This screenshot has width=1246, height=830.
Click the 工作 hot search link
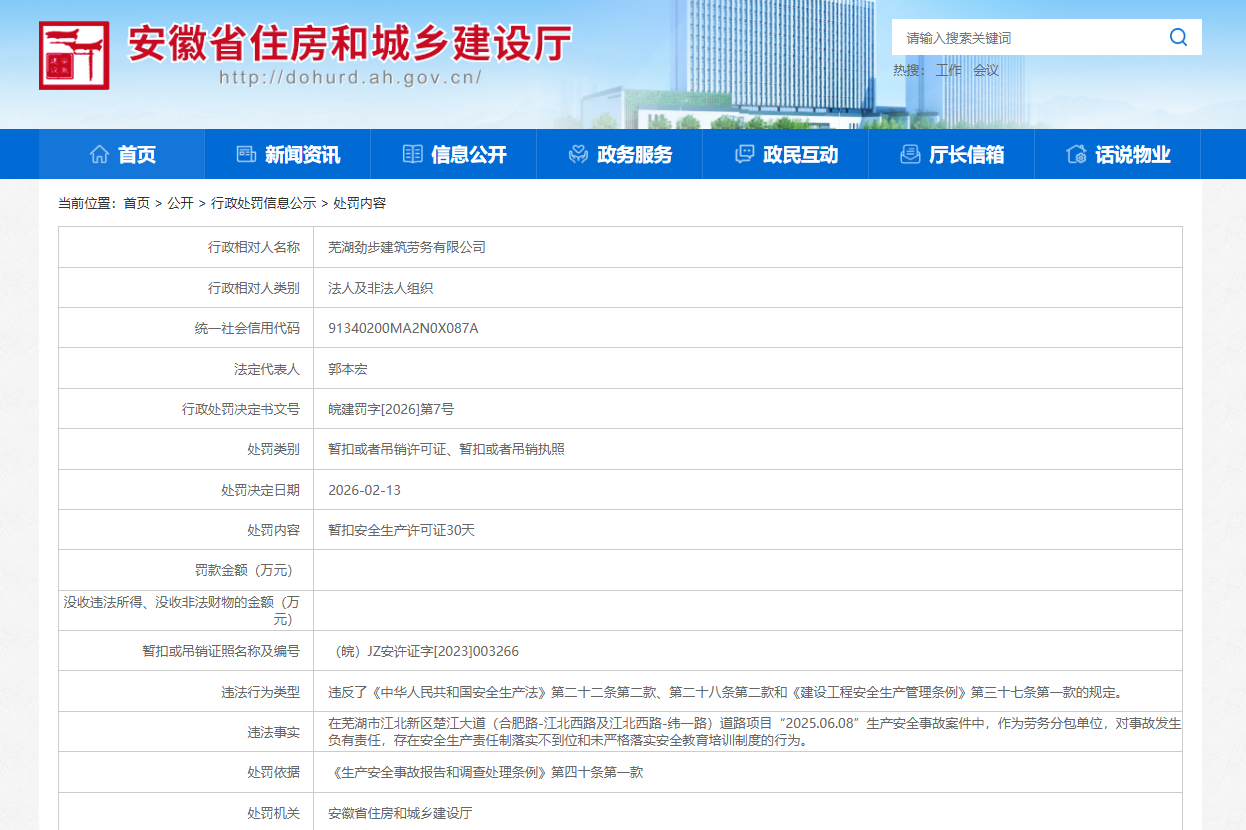point(948,70)
